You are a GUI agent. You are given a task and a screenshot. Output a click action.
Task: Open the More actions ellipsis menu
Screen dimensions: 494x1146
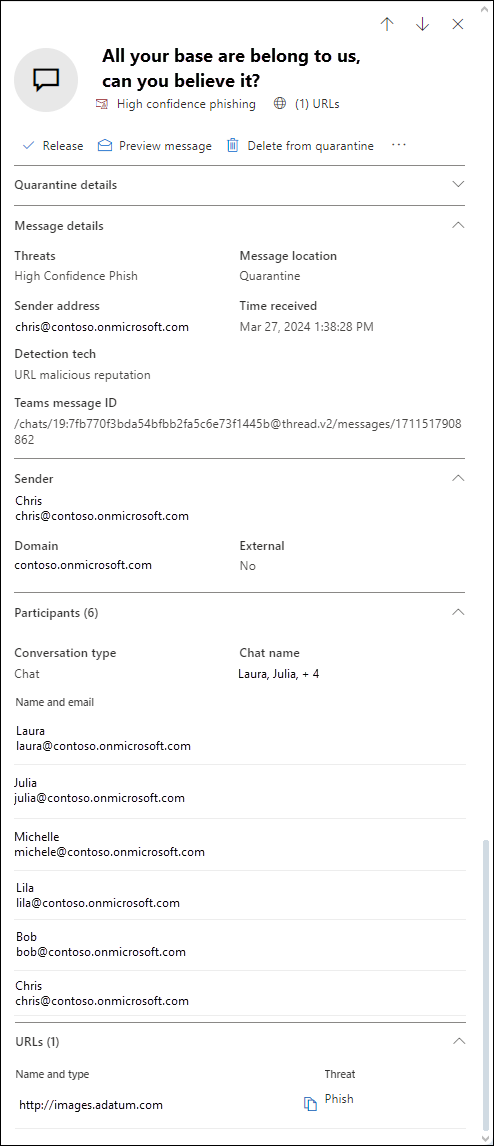pos(398,145)
